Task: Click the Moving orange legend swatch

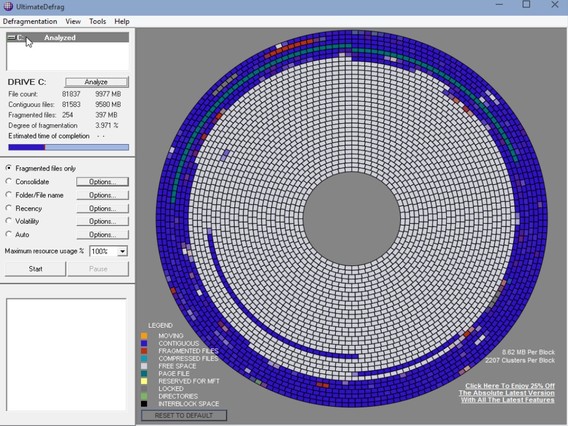Action: 144,336
